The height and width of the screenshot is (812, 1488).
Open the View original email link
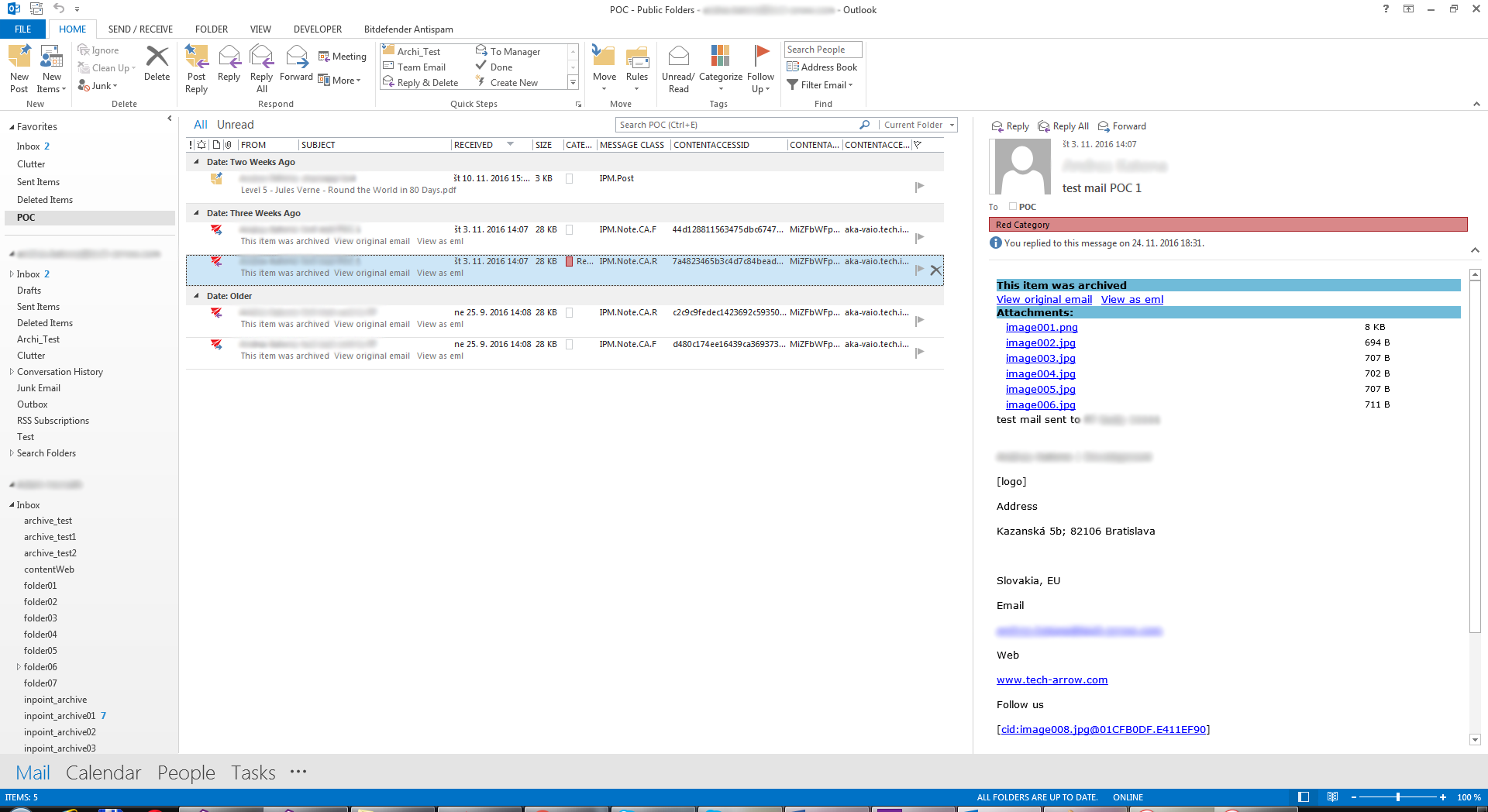1044,300
